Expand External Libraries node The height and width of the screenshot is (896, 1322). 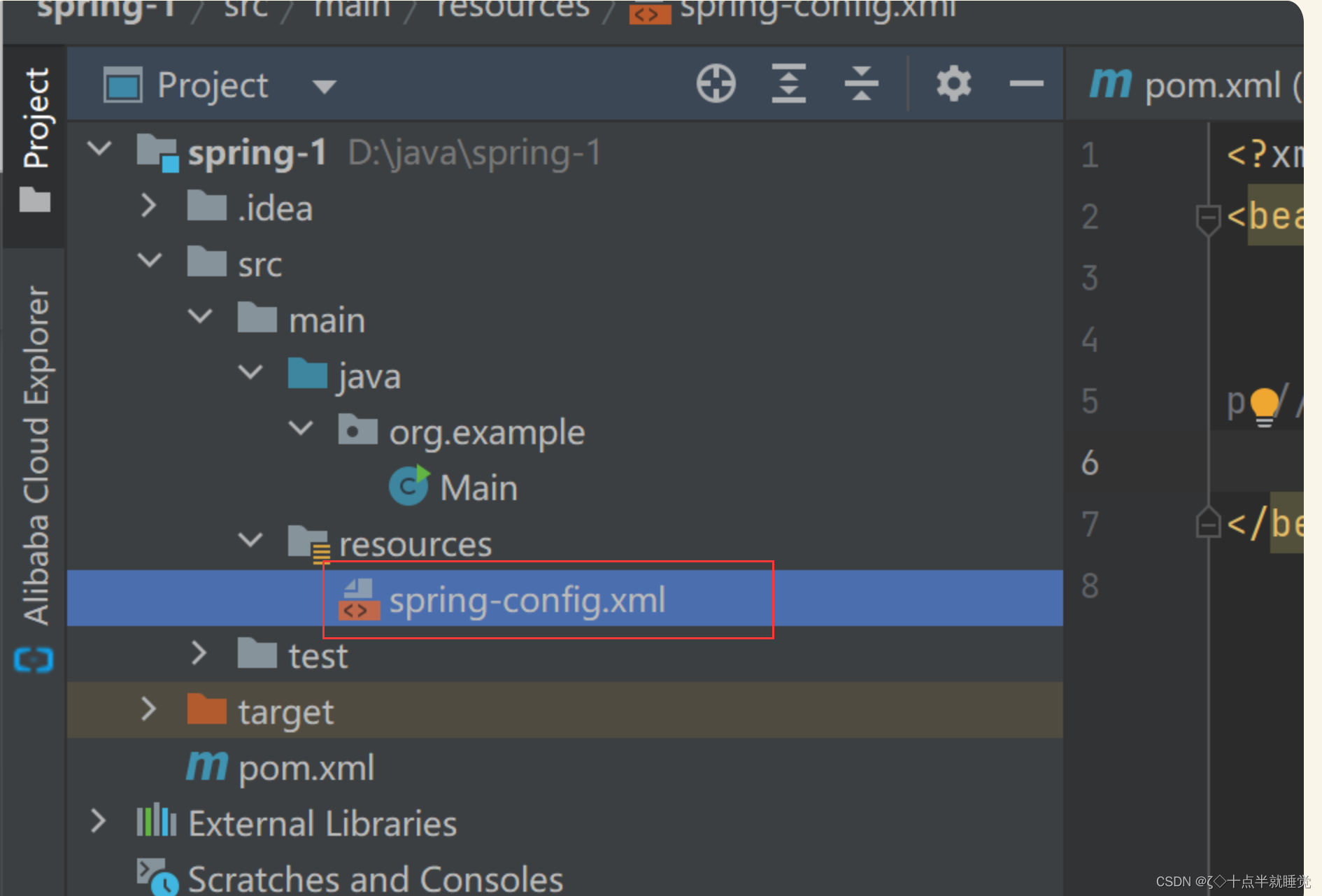click(x=98, y=820)
